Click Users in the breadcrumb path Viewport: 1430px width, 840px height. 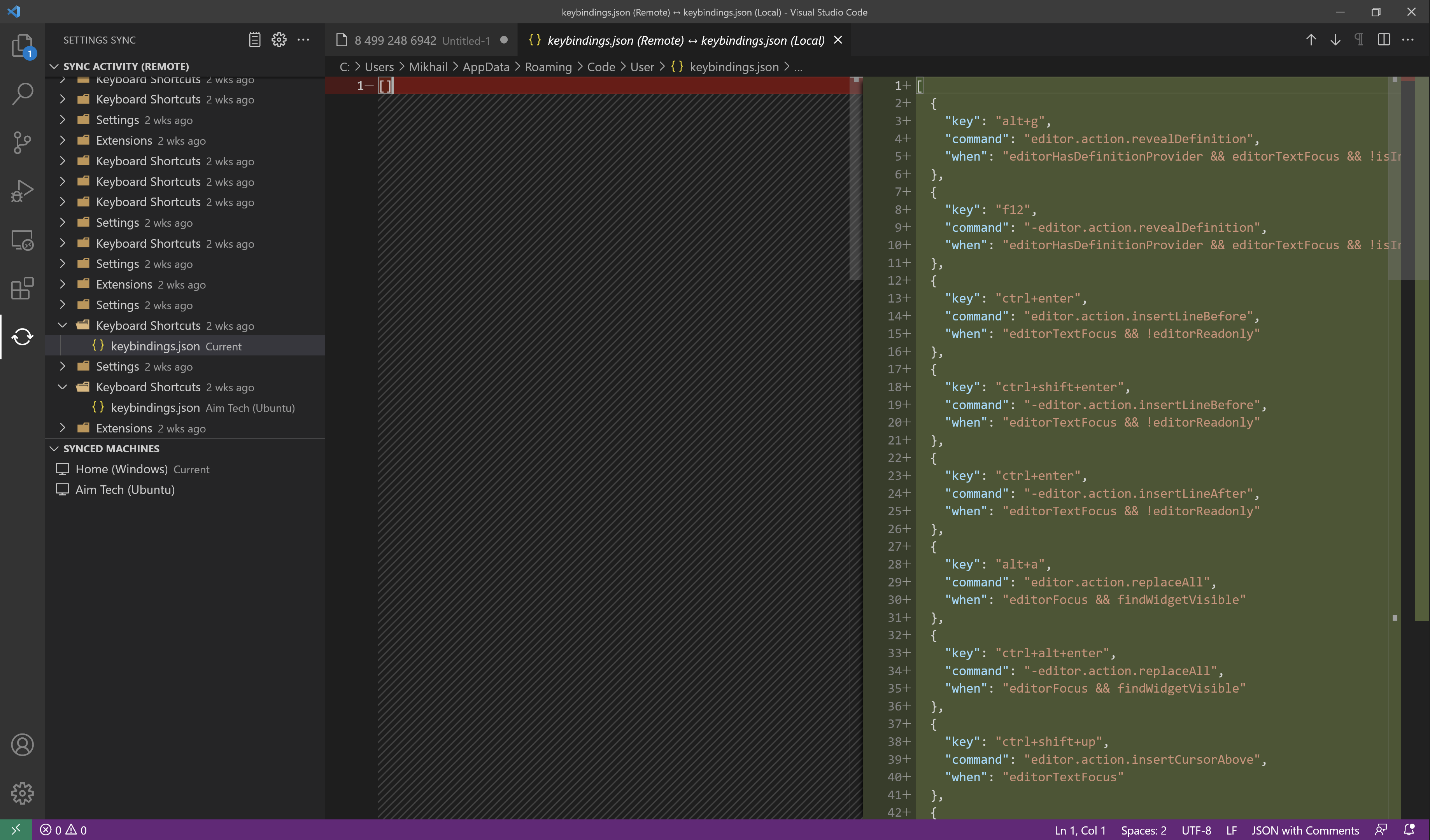(379, 67)
